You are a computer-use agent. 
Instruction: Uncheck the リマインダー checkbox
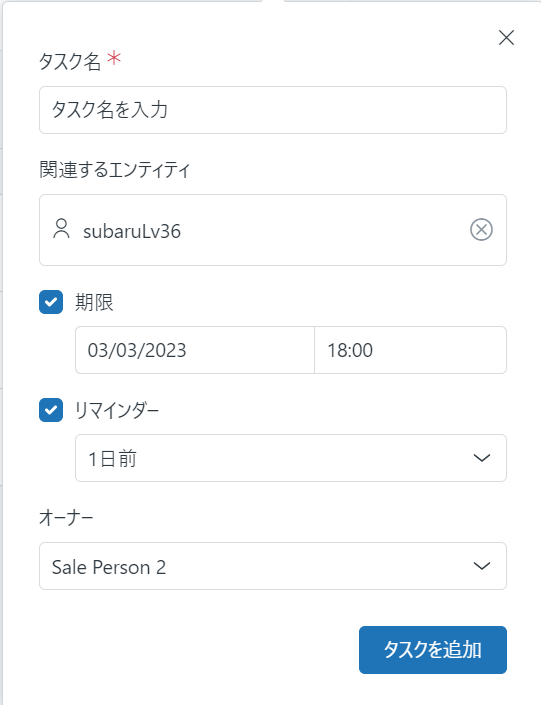coord(51,410)
